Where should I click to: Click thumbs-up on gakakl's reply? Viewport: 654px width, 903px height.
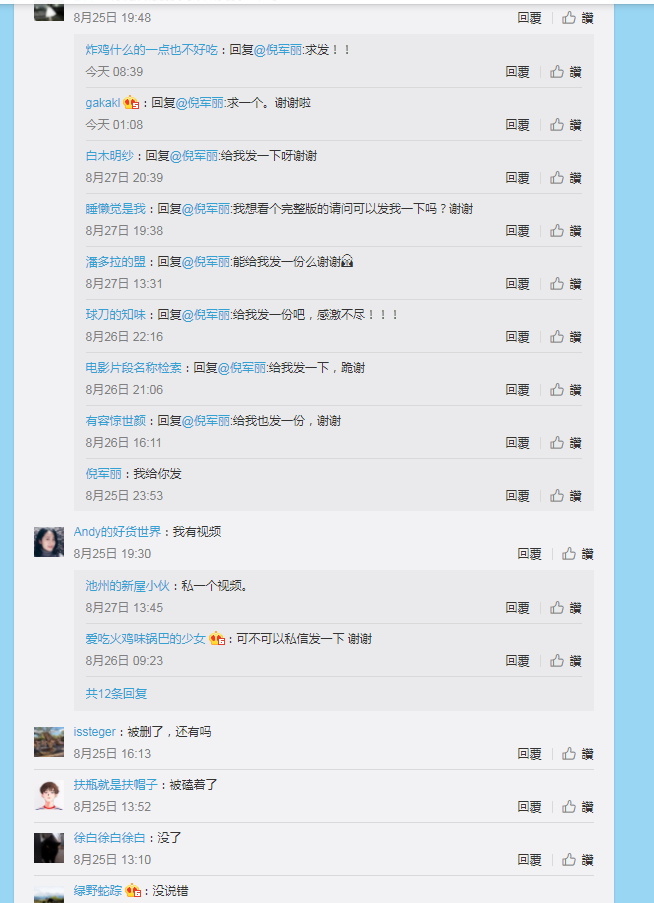click(x=565, y=125)
